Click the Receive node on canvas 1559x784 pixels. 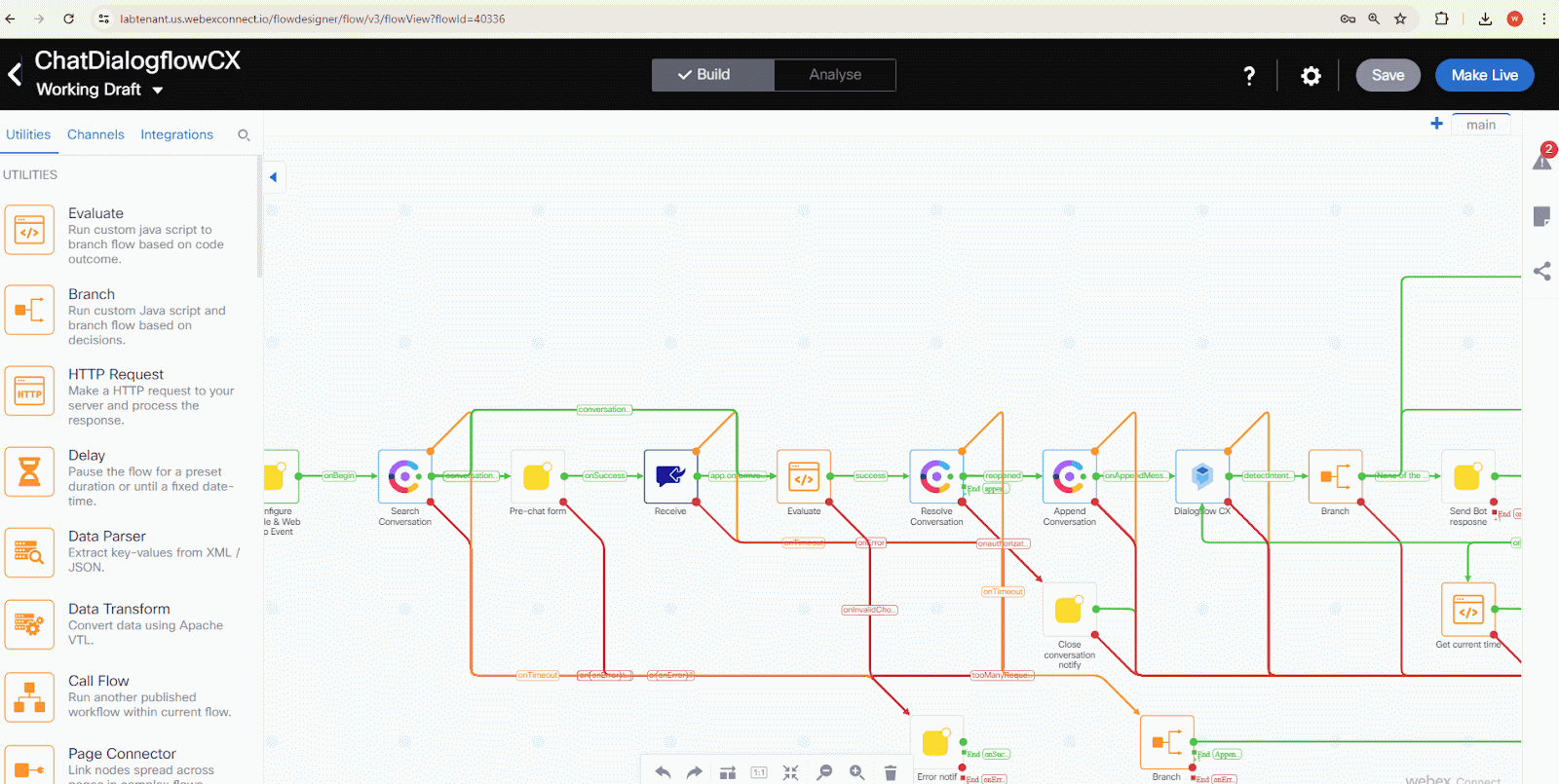670,476
